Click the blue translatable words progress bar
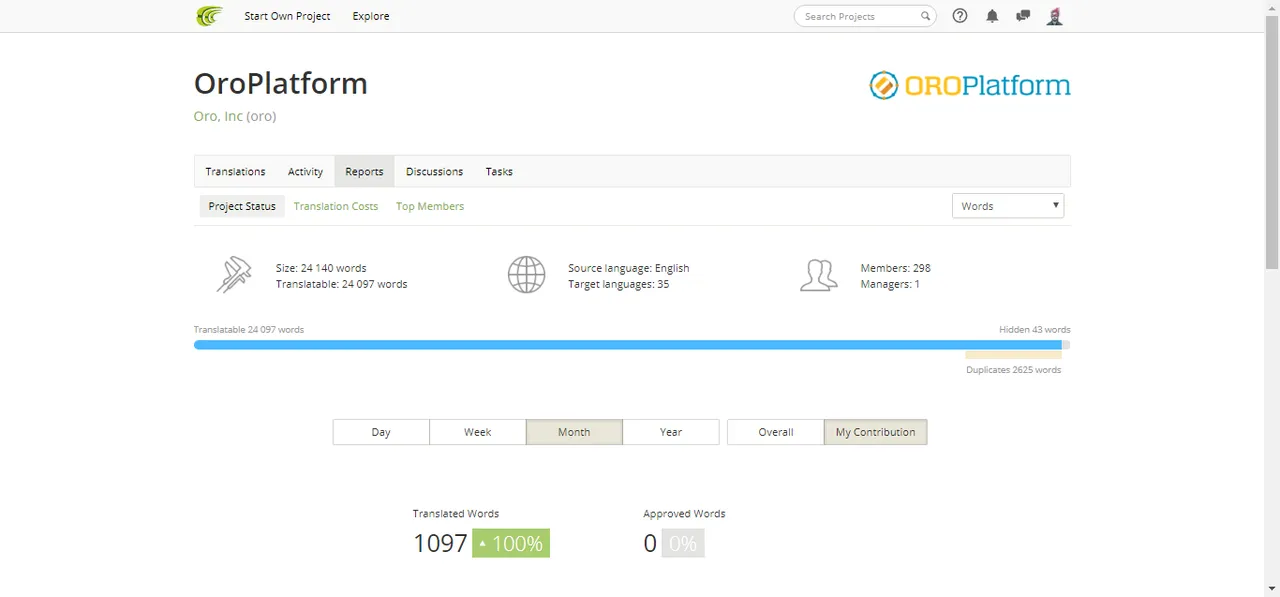The height and width of the screenshot is (597, 1280). (628, 345)
